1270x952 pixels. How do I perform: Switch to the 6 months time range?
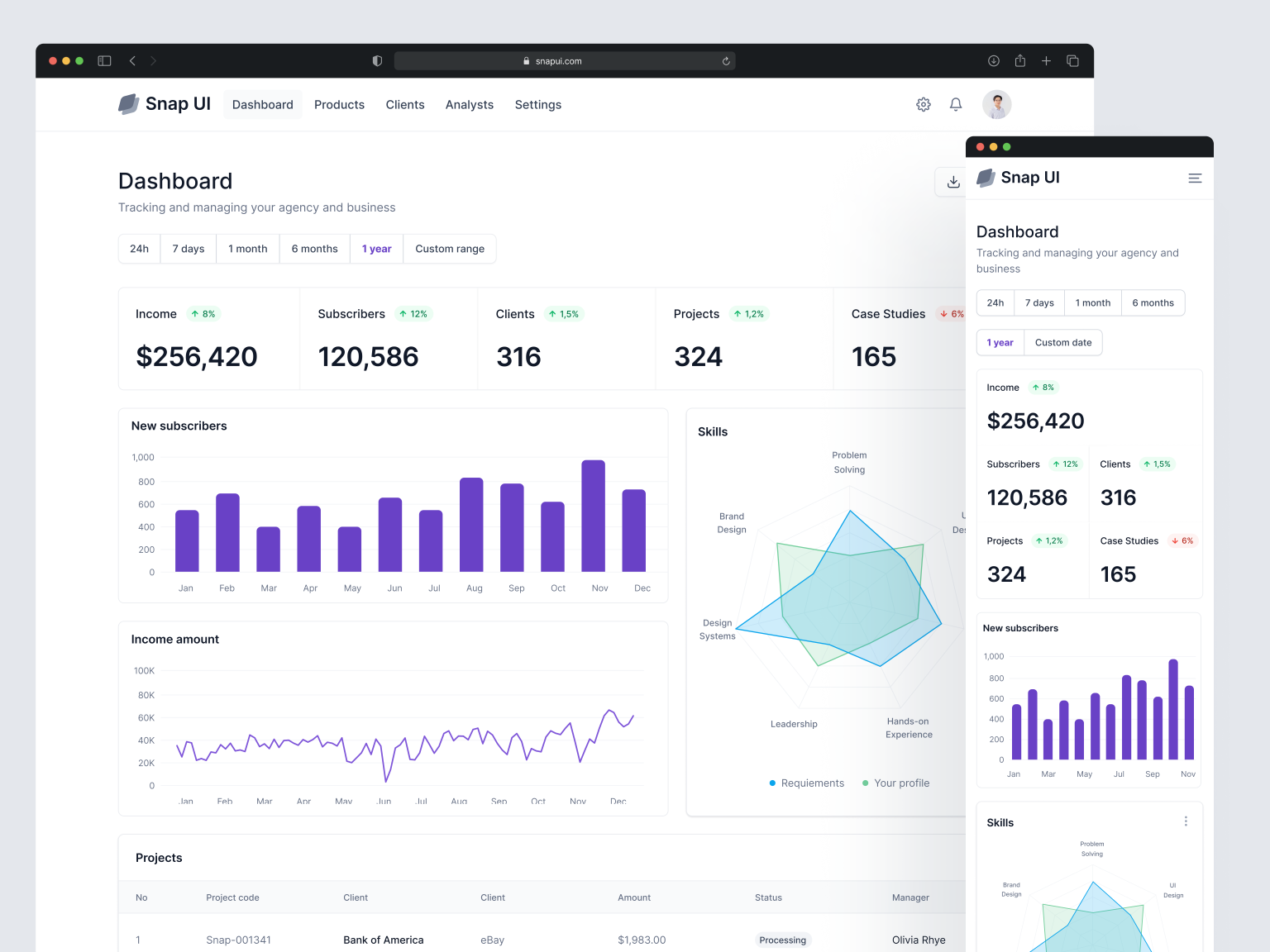pos(314,248)
